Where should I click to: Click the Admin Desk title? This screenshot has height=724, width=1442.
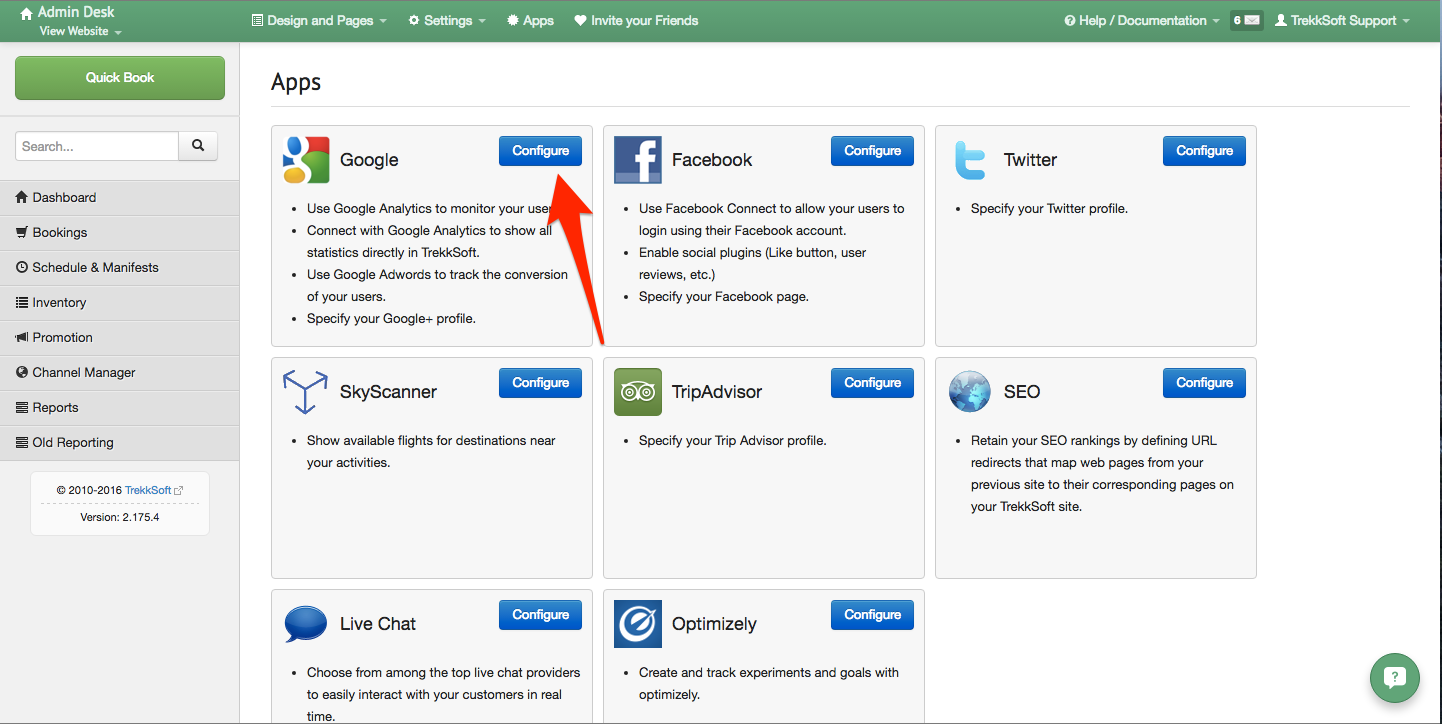(76, 13)
